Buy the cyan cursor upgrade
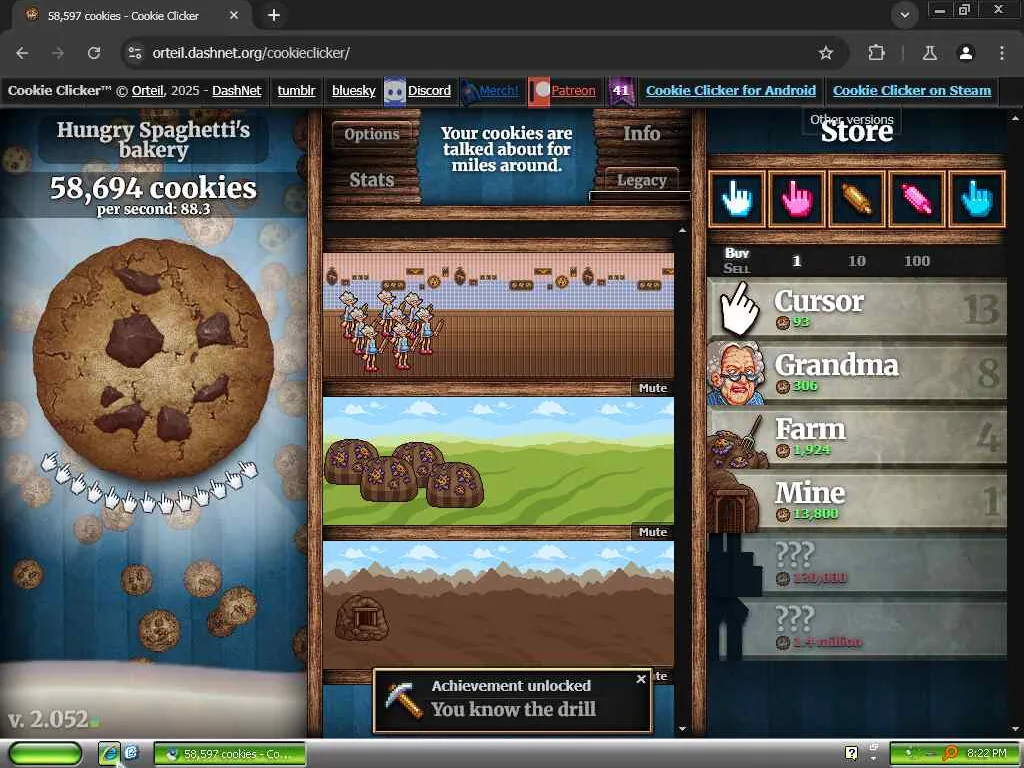Screen dimensions: 1024x768 977,199
